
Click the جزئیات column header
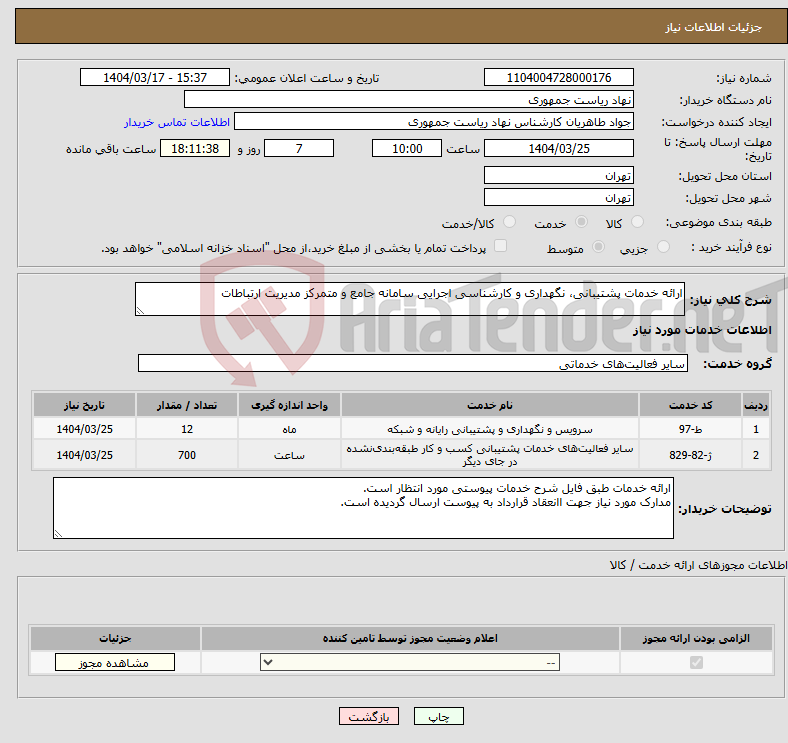(115, 638)
